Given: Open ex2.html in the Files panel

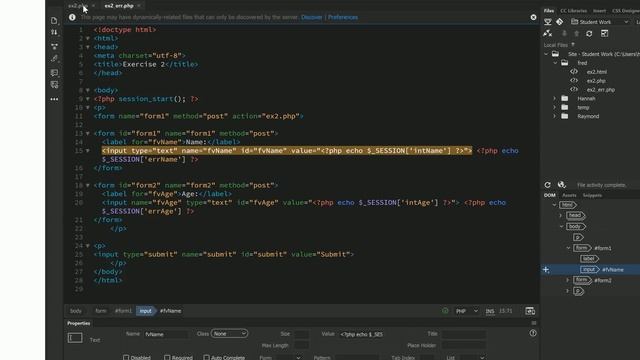Looking at the screenshot, I should pyautogui.click(x=596, y=72).
